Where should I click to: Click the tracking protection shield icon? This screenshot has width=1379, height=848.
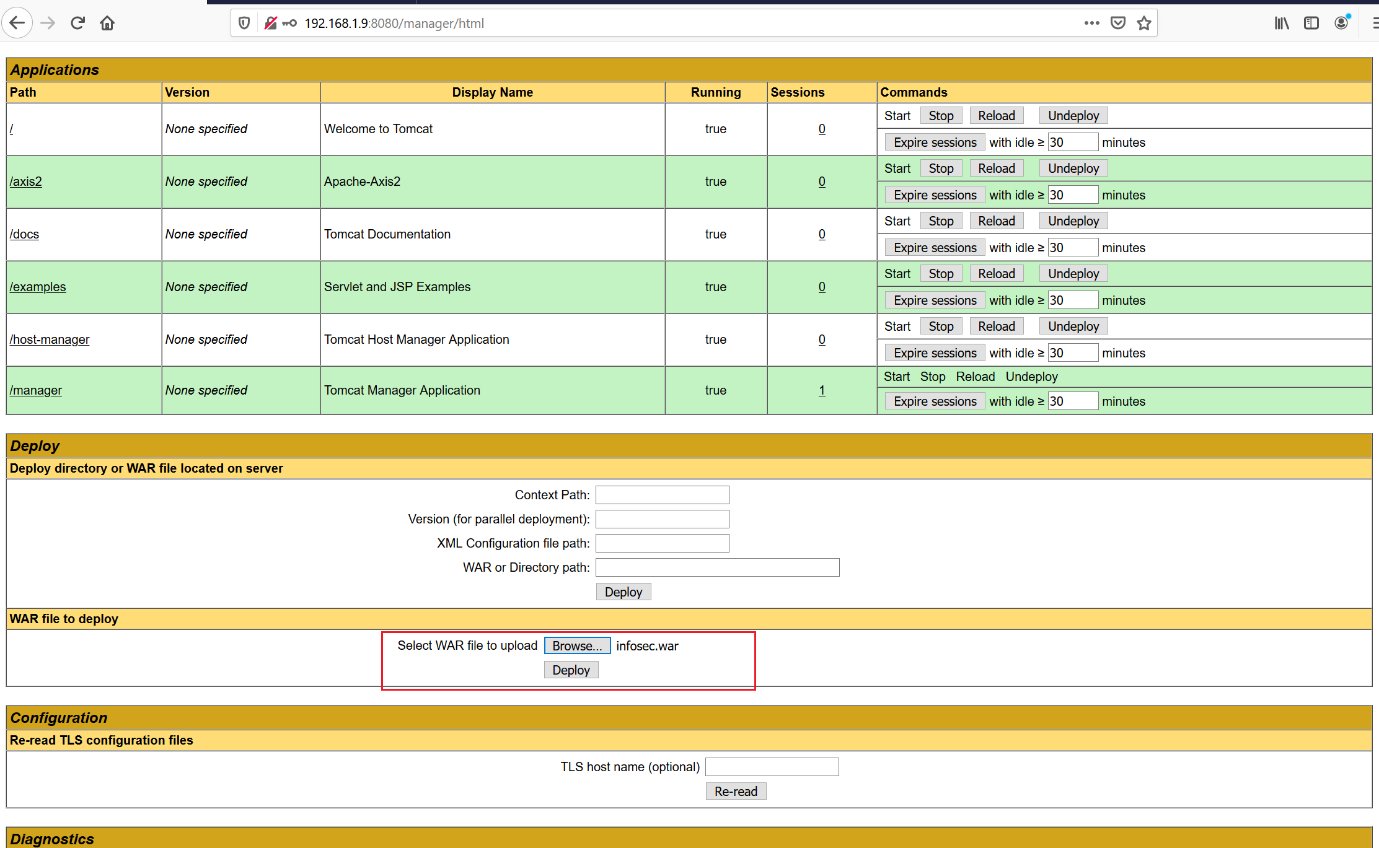pyautogui.click(x=245, y=23)
